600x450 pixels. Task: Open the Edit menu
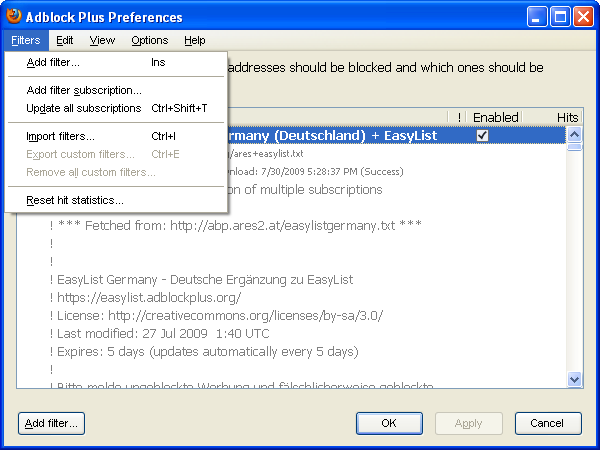(65, 40)
